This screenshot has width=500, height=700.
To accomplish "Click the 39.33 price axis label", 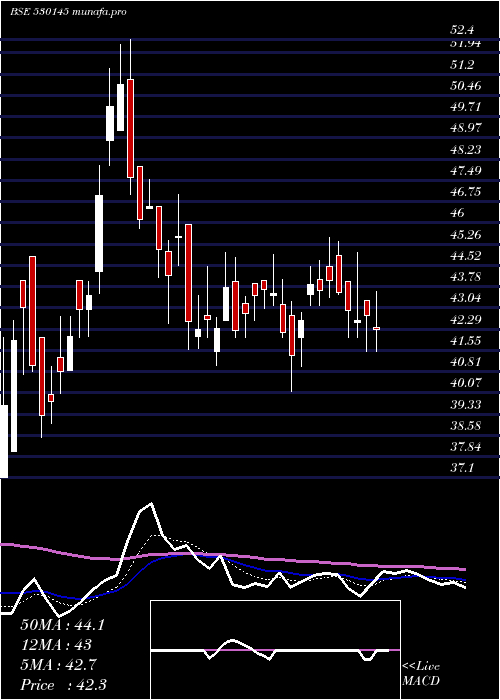I will pos(466,404).
